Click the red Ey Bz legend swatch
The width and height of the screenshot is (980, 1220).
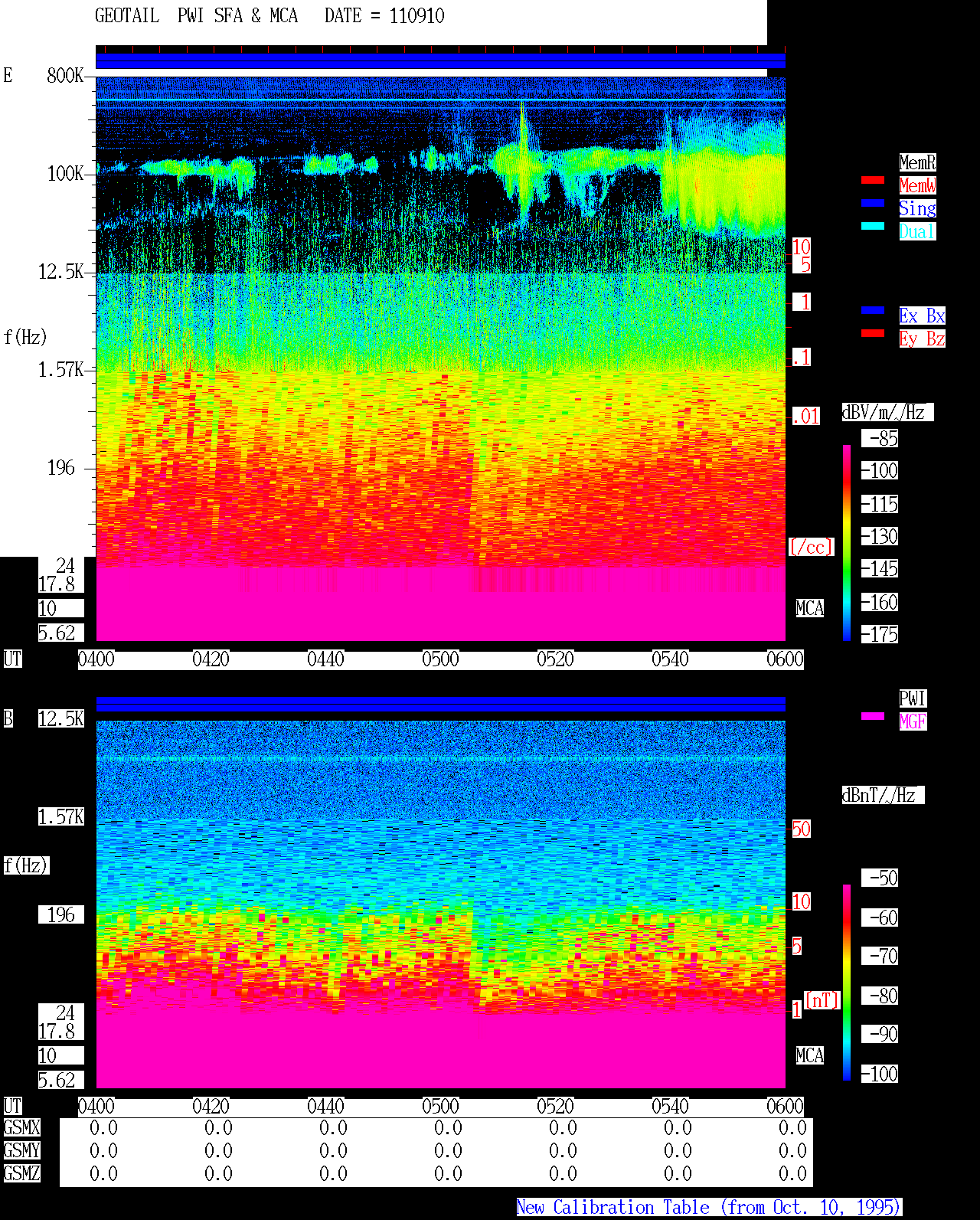(x=873, y=333)
